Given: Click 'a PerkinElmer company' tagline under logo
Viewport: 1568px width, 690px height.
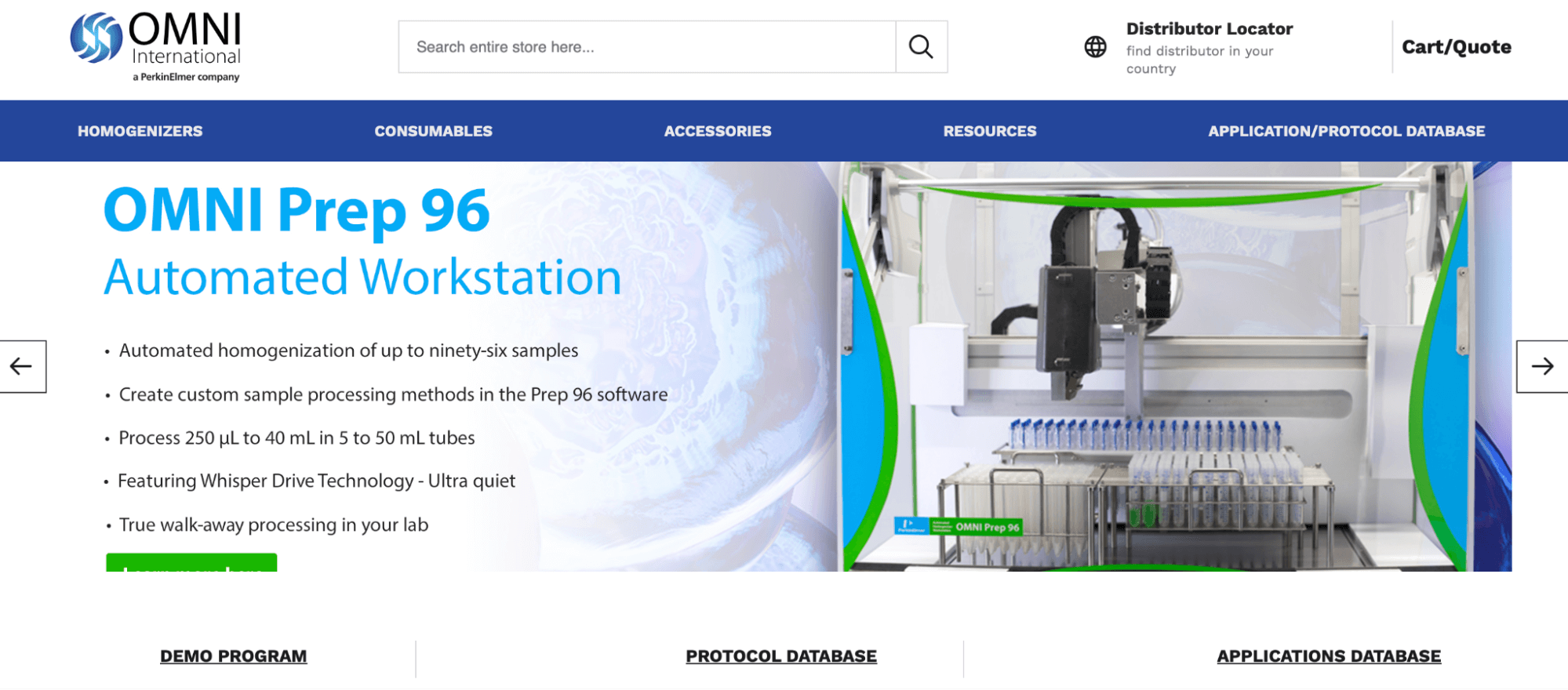Looking at the screenshot, I should [x=186, y=77].
